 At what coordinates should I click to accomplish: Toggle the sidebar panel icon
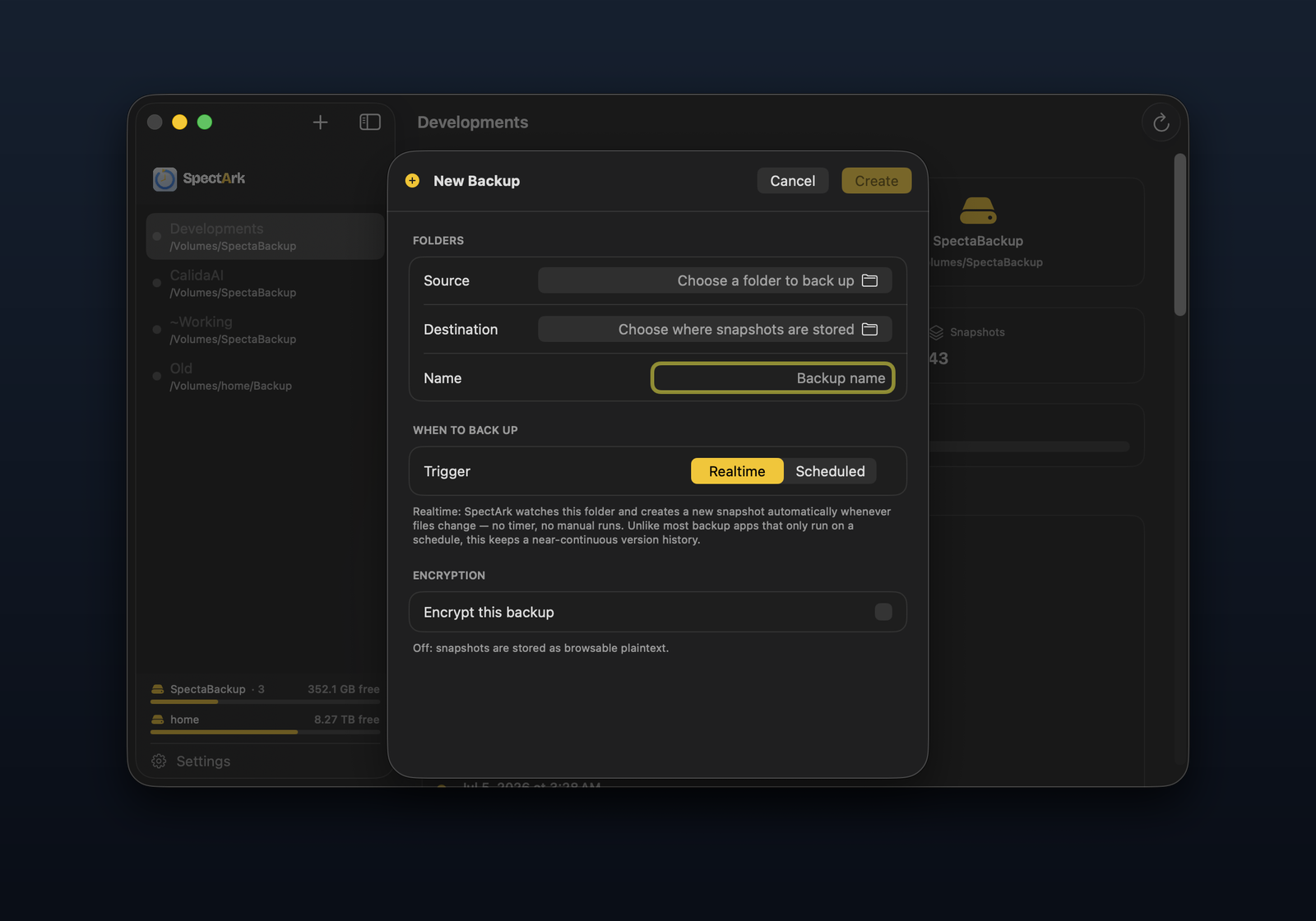point(370,123)
